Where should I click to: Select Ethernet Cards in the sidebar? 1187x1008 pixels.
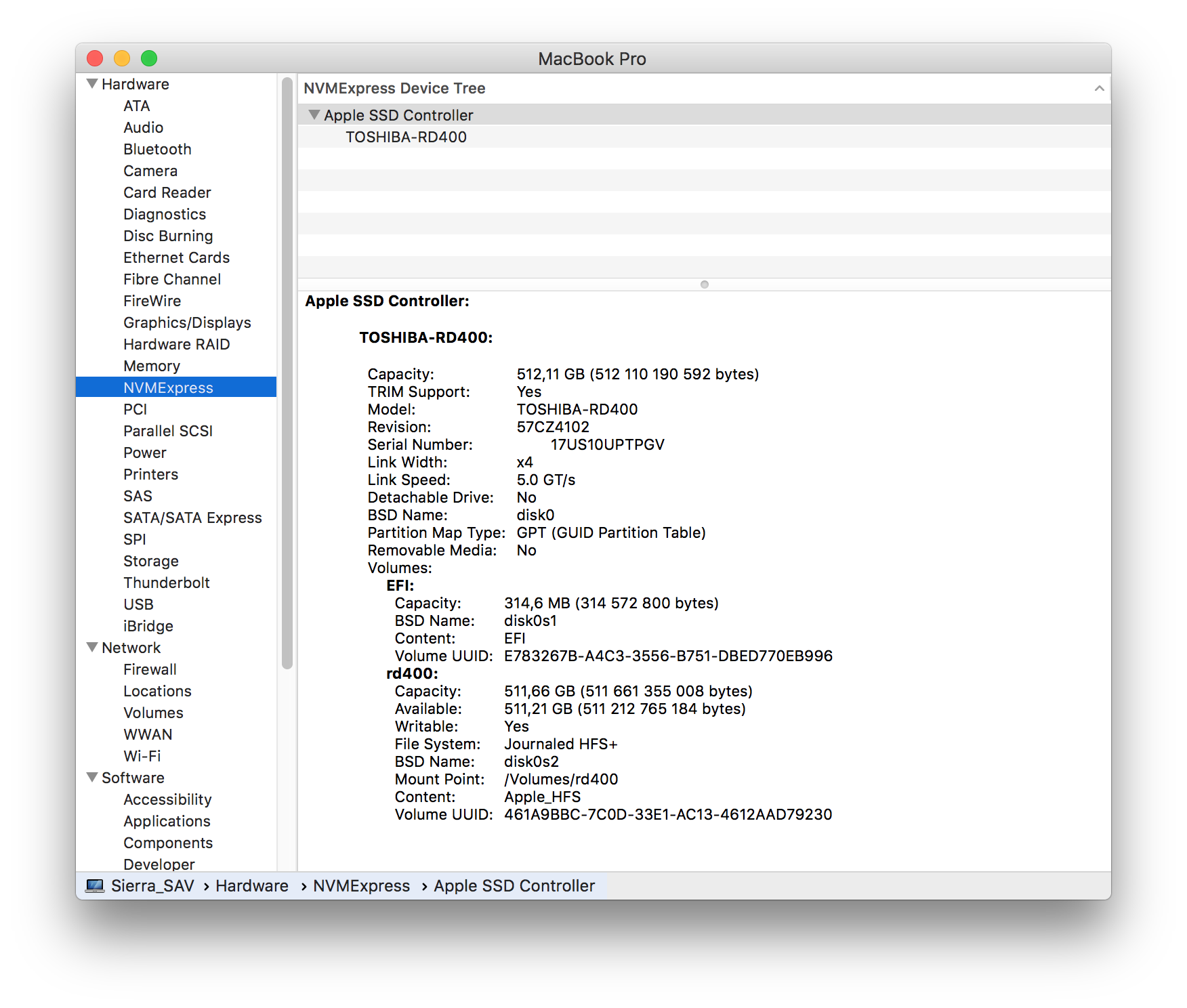(x=177, y=257)
